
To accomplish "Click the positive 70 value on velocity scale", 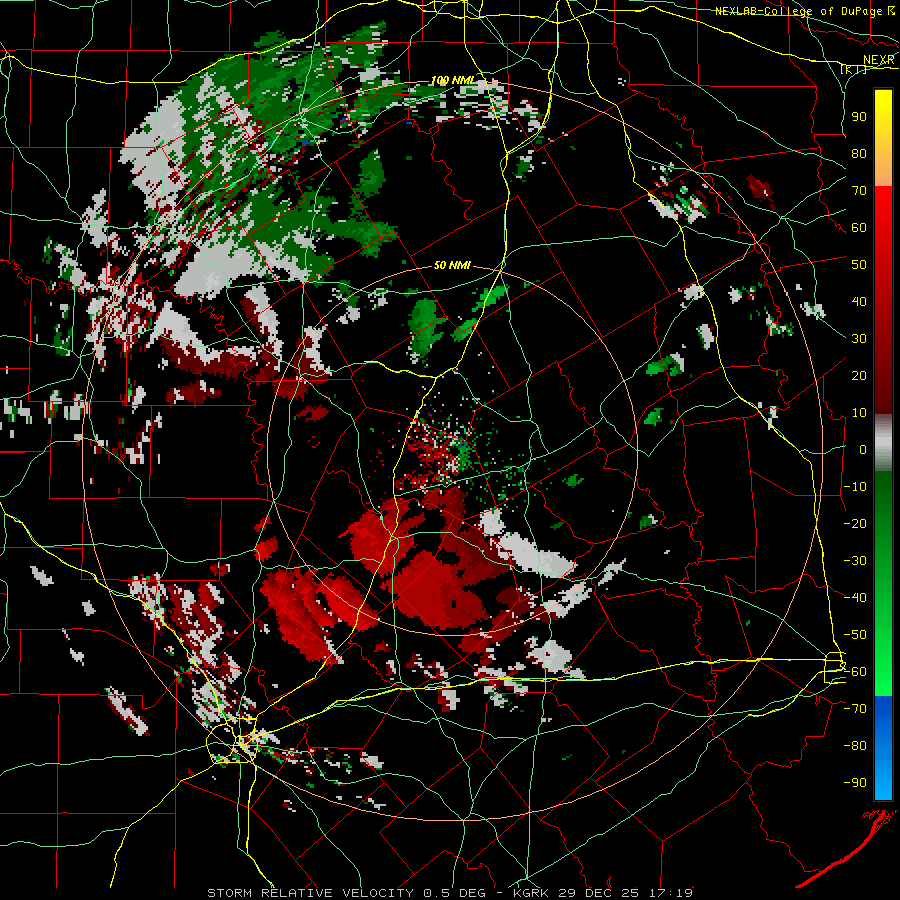I will 859,191.
